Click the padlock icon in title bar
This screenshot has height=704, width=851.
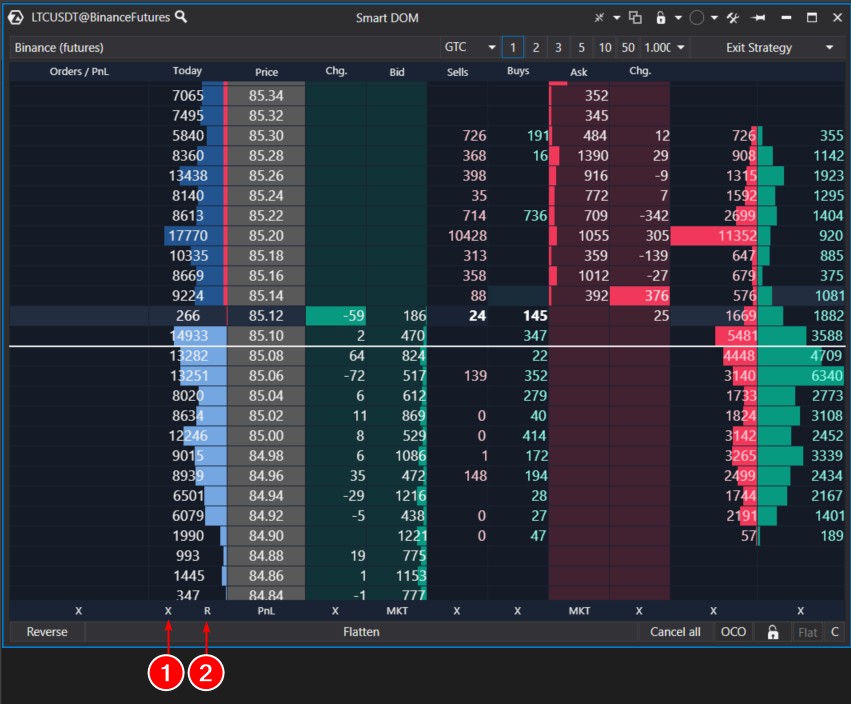(661, 18)
